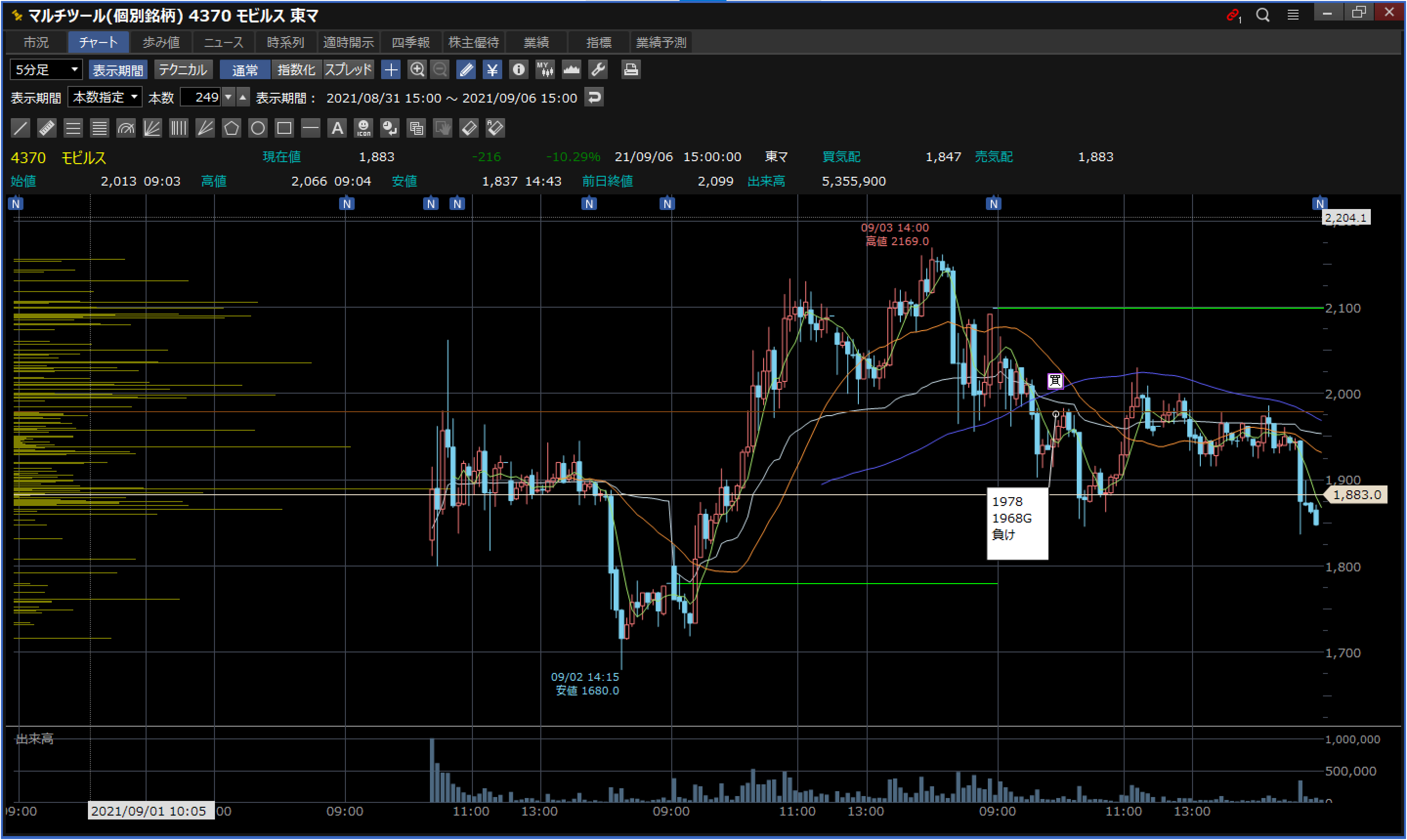Open chart settings wrench icon

pos(598,70)
